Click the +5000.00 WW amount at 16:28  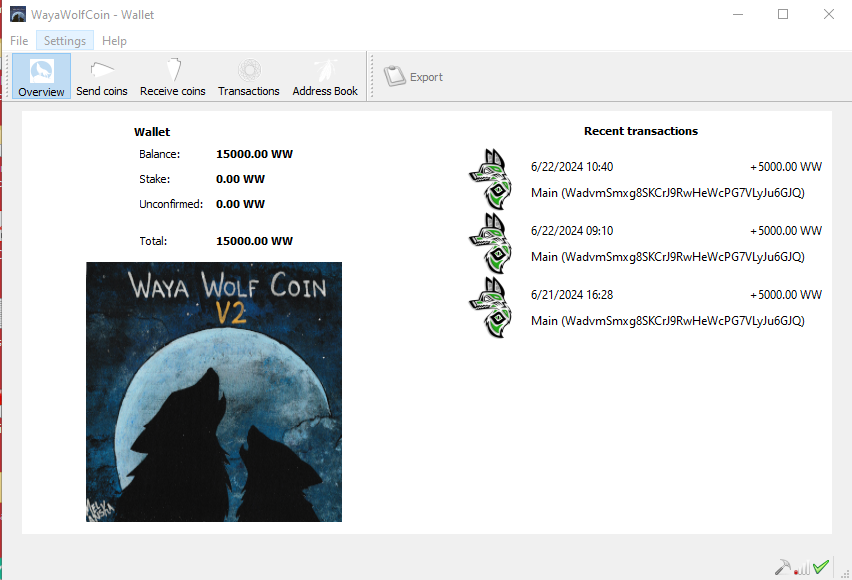pos(786,295)
